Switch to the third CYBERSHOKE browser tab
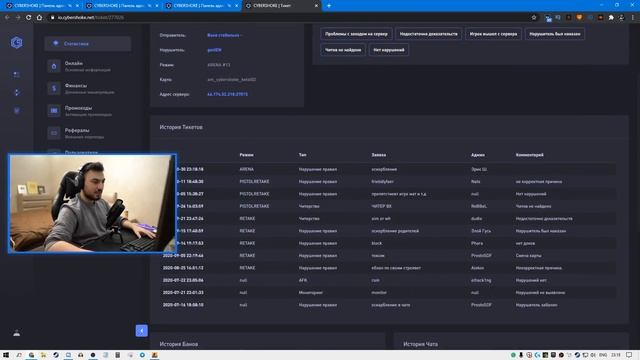This screenshot has height=360, width=640. click(x=201, y=6)
